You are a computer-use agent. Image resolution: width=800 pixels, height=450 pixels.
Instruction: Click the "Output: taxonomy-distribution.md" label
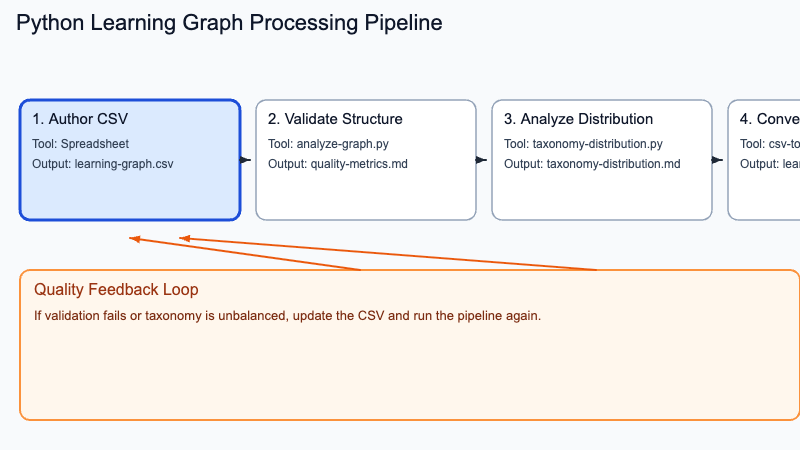[x=592, y=164]
